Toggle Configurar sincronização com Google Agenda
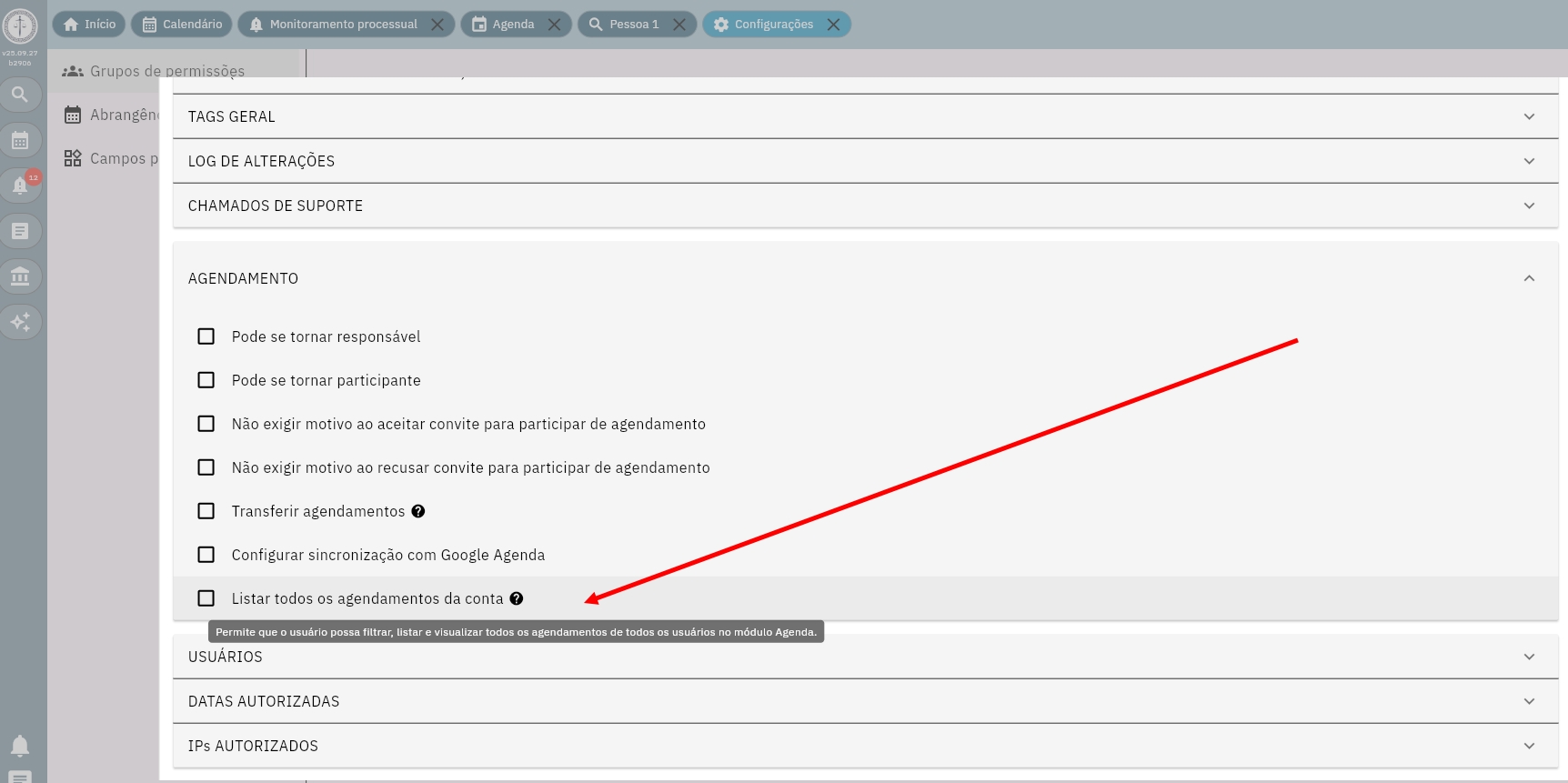Screen dimensions: 1568x783 (206, 555)
